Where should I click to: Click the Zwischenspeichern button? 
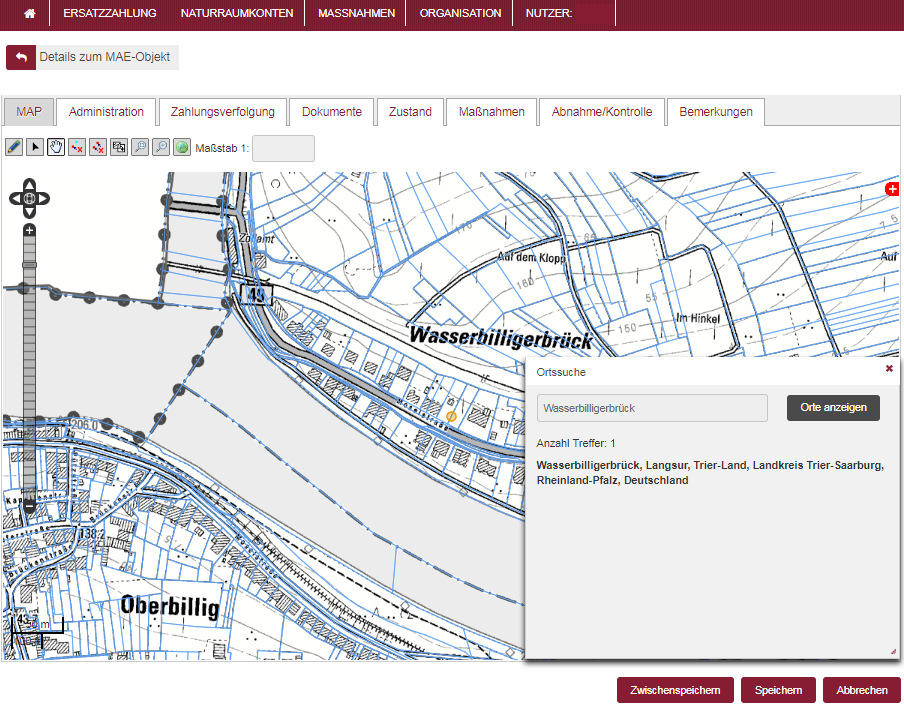pos(675,690)
